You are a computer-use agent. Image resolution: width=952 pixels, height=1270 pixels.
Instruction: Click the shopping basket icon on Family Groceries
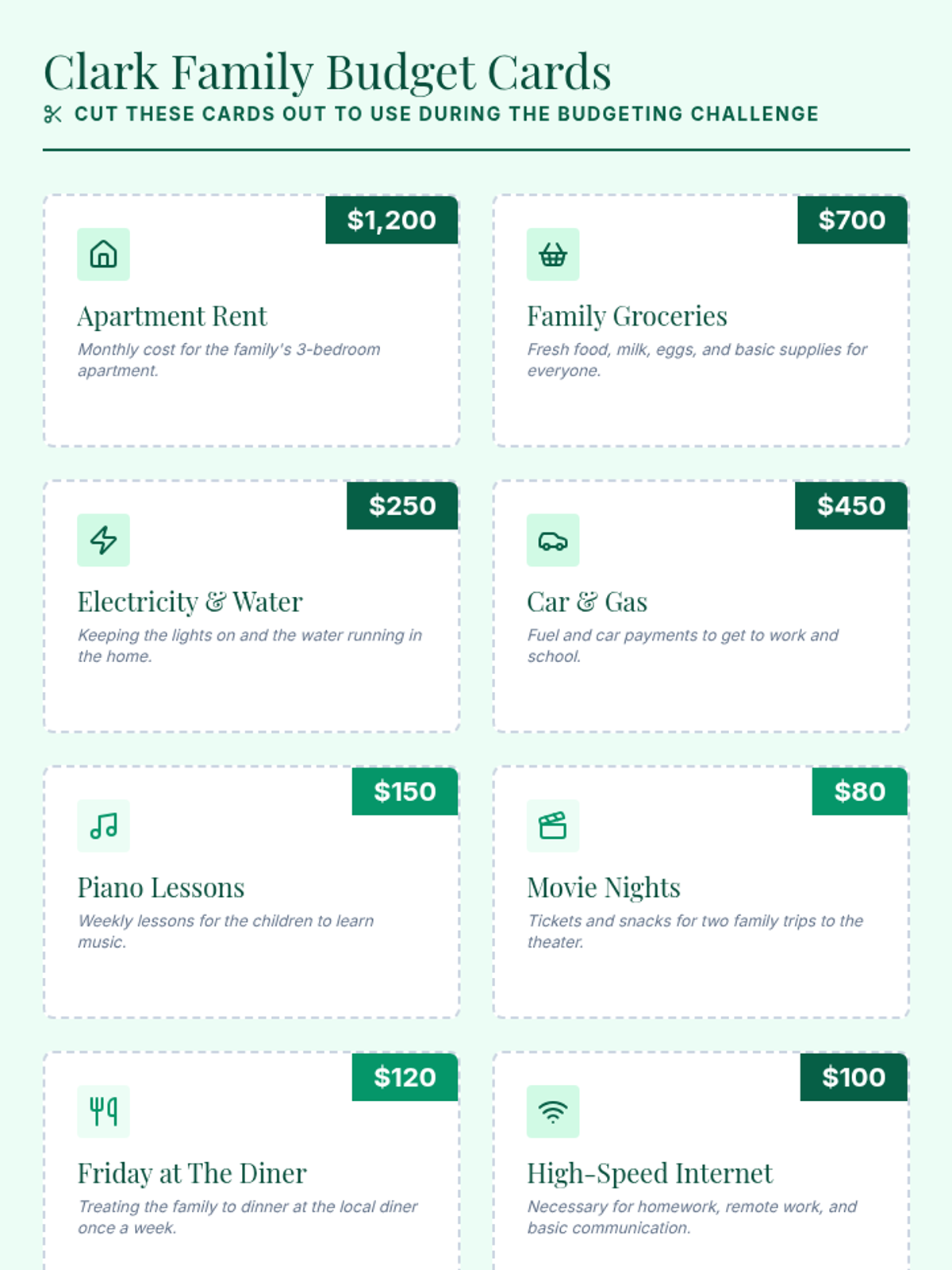point(553,255)
